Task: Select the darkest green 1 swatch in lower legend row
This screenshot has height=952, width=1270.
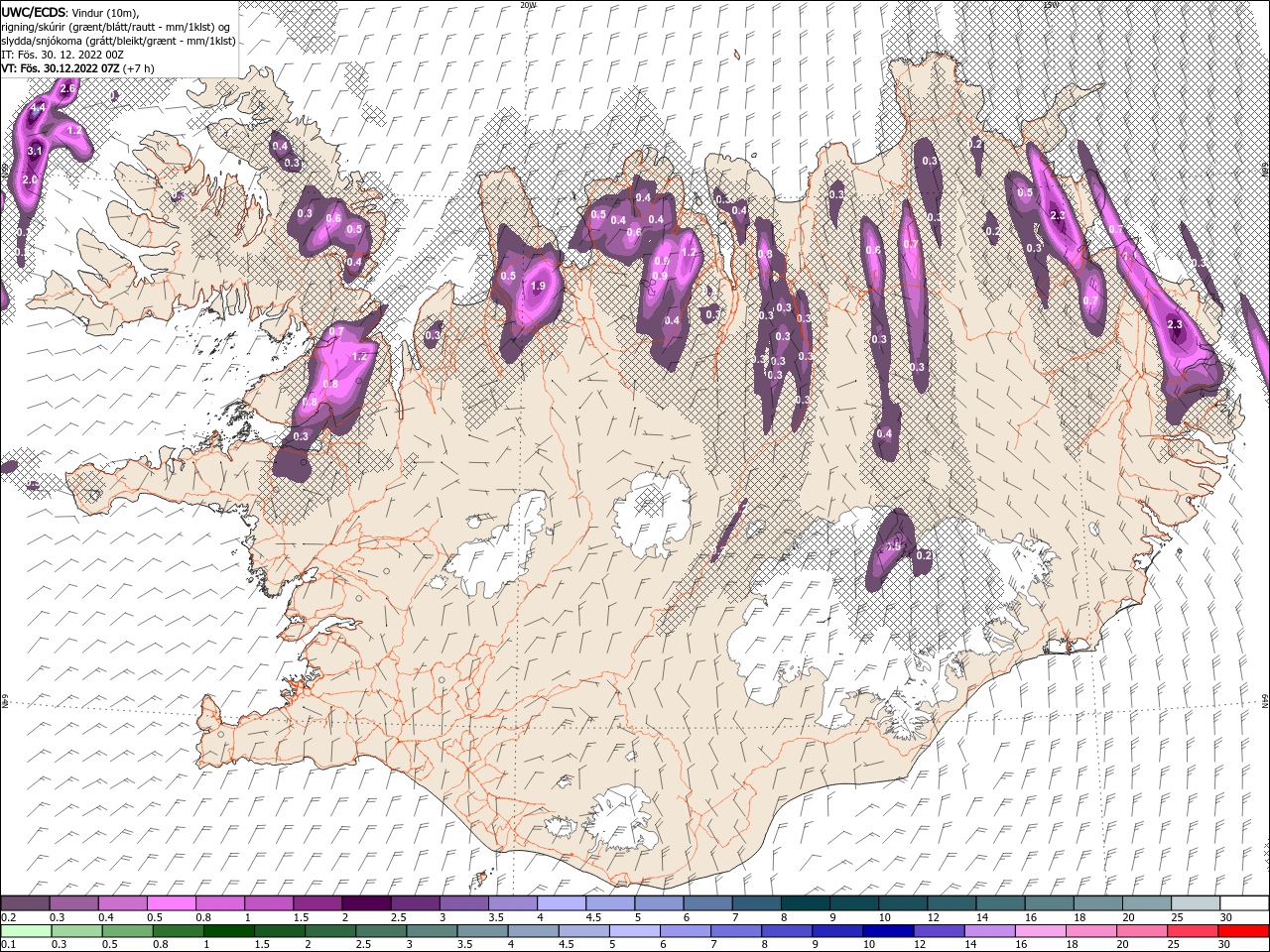Action: point(228,931)
